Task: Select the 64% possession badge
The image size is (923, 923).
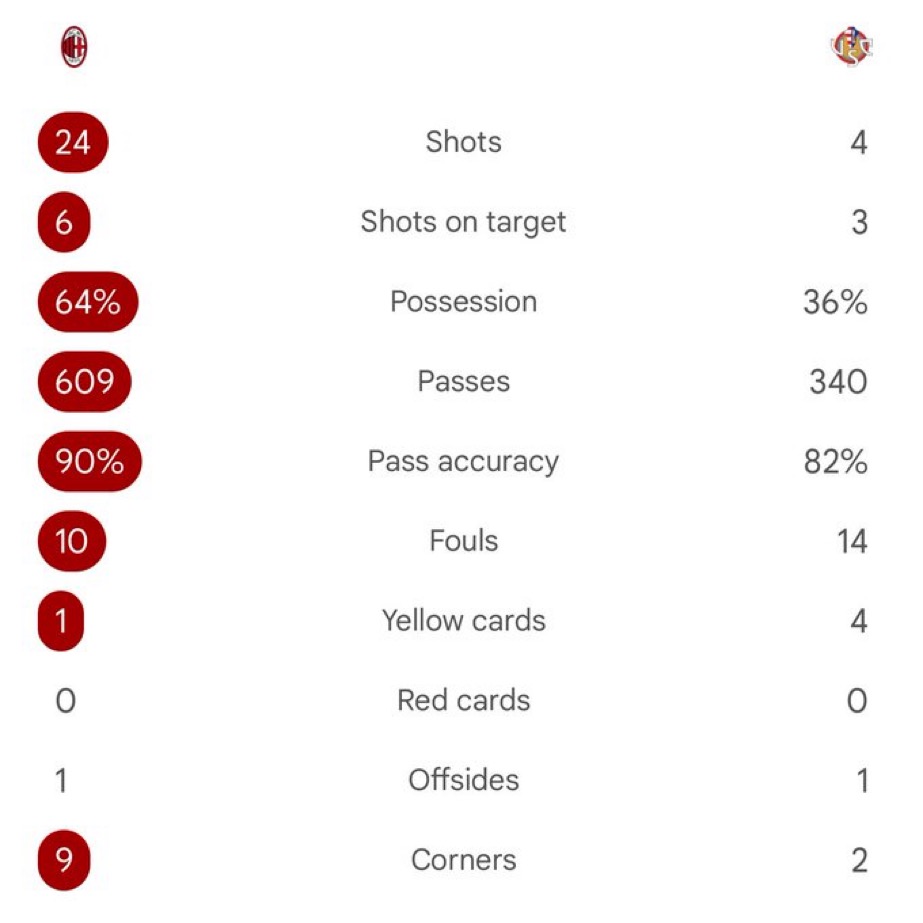Action: pos(88,302)
